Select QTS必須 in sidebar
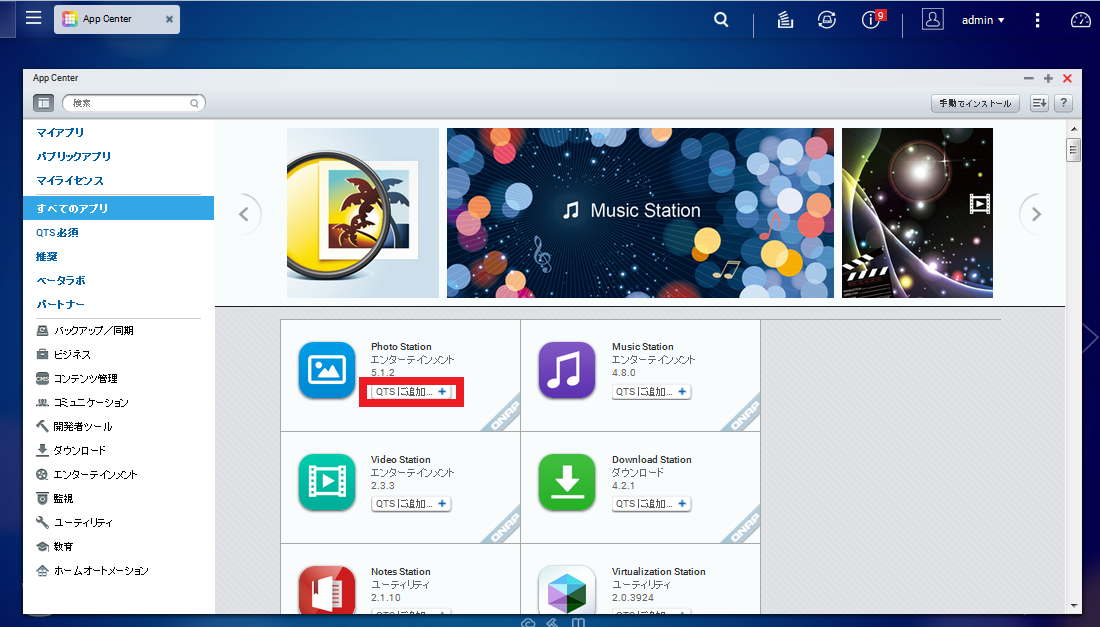The image size is (1100, 627). pyautogui.click(x=58, y=232)
